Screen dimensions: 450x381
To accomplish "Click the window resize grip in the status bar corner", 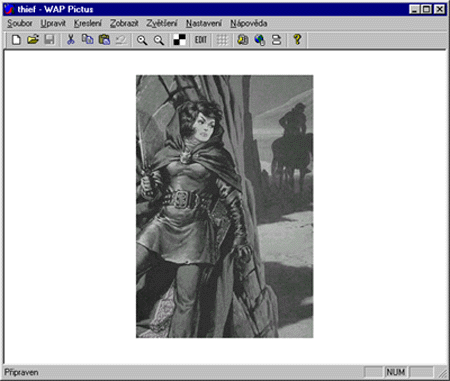I will pyautogui.click(x=443, y=373).
